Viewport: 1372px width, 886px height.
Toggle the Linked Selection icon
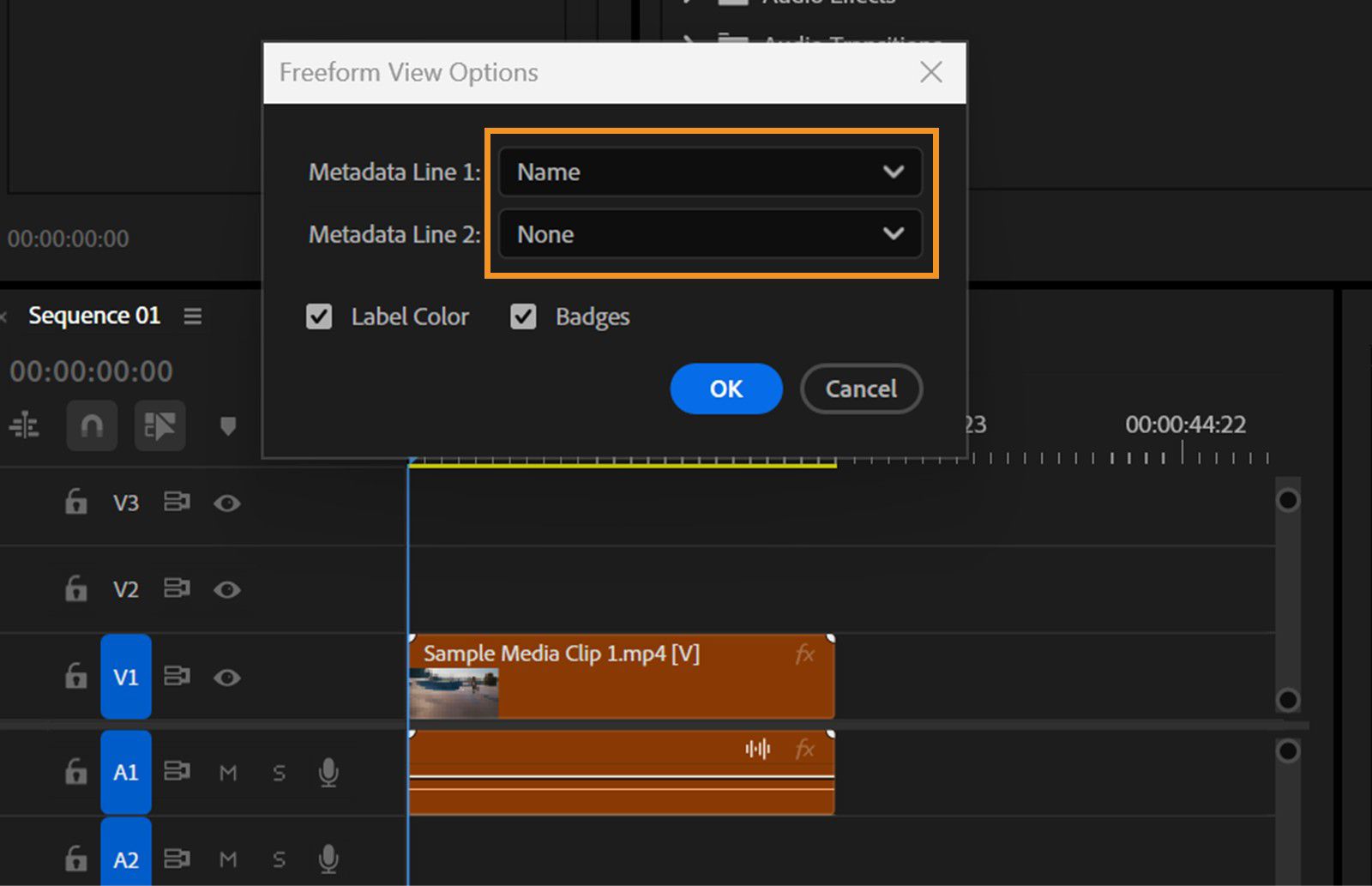click(x=159, y=426)
